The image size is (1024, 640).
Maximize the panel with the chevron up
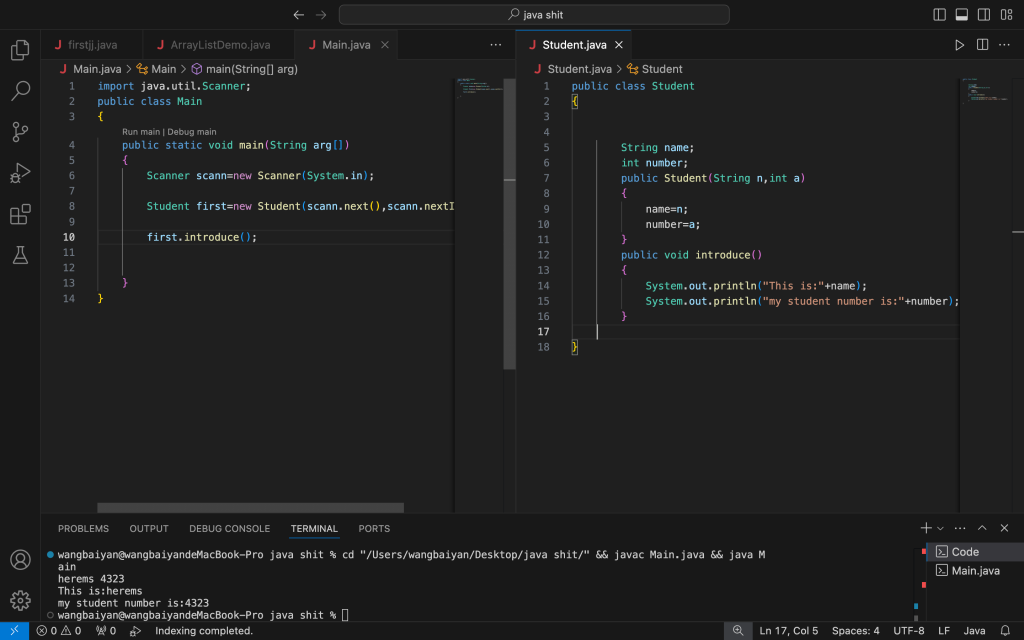tap(982, 528)
